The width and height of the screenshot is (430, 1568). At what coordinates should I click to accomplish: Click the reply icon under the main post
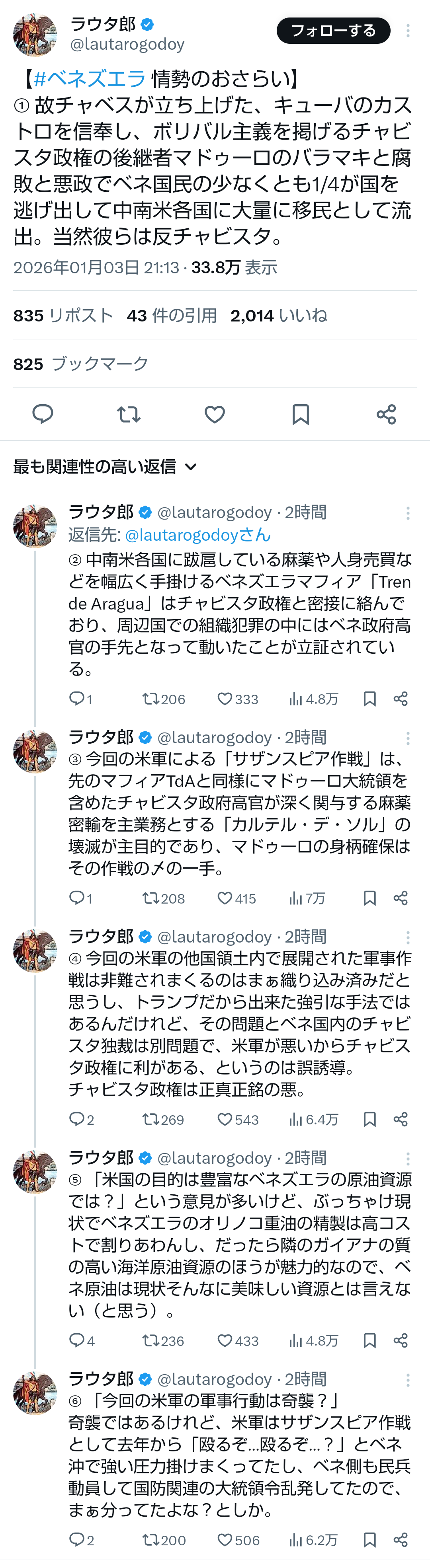coord(43,415)
